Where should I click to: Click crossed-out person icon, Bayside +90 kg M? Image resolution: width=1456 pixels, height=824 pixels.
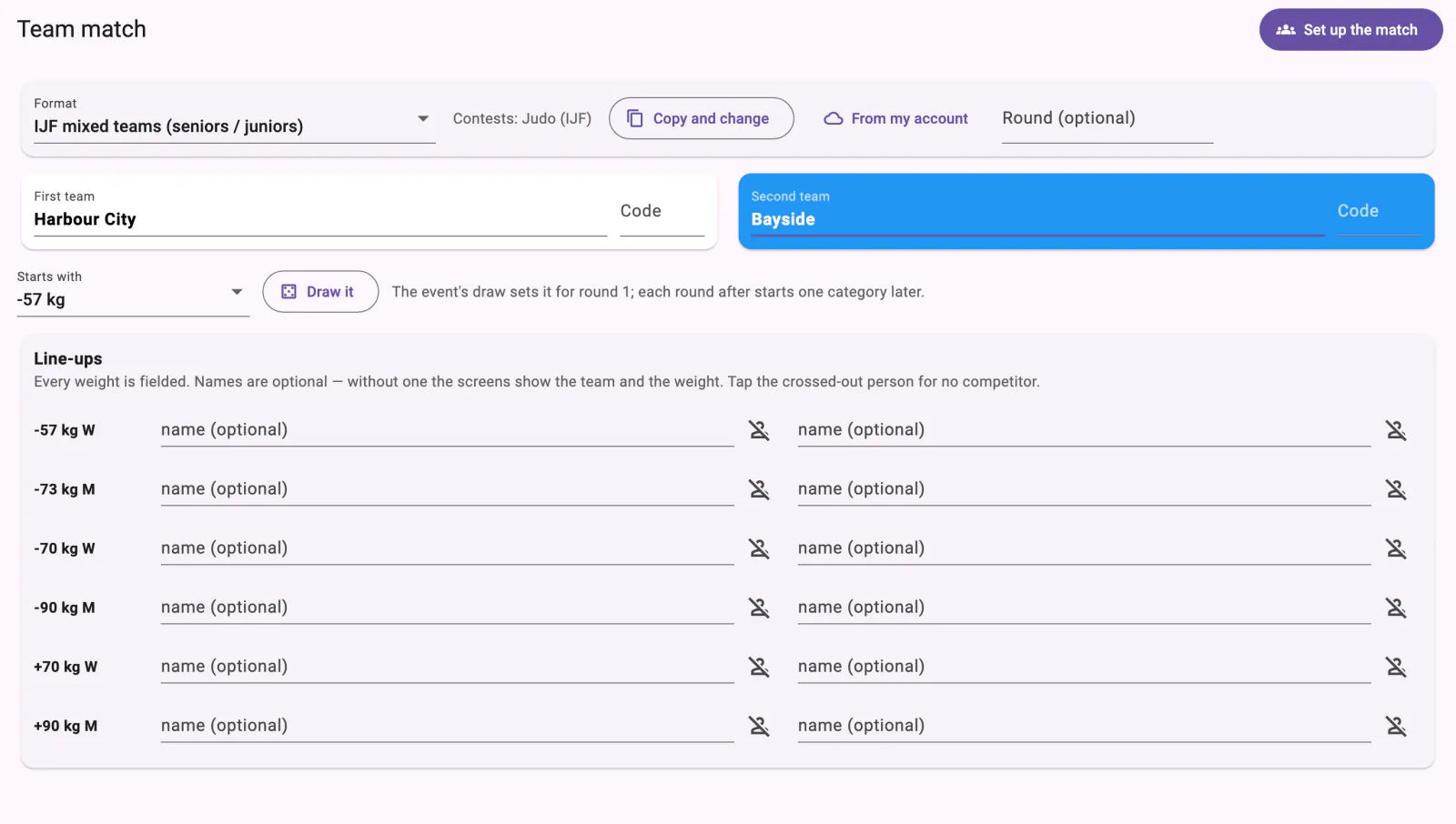1396,726
